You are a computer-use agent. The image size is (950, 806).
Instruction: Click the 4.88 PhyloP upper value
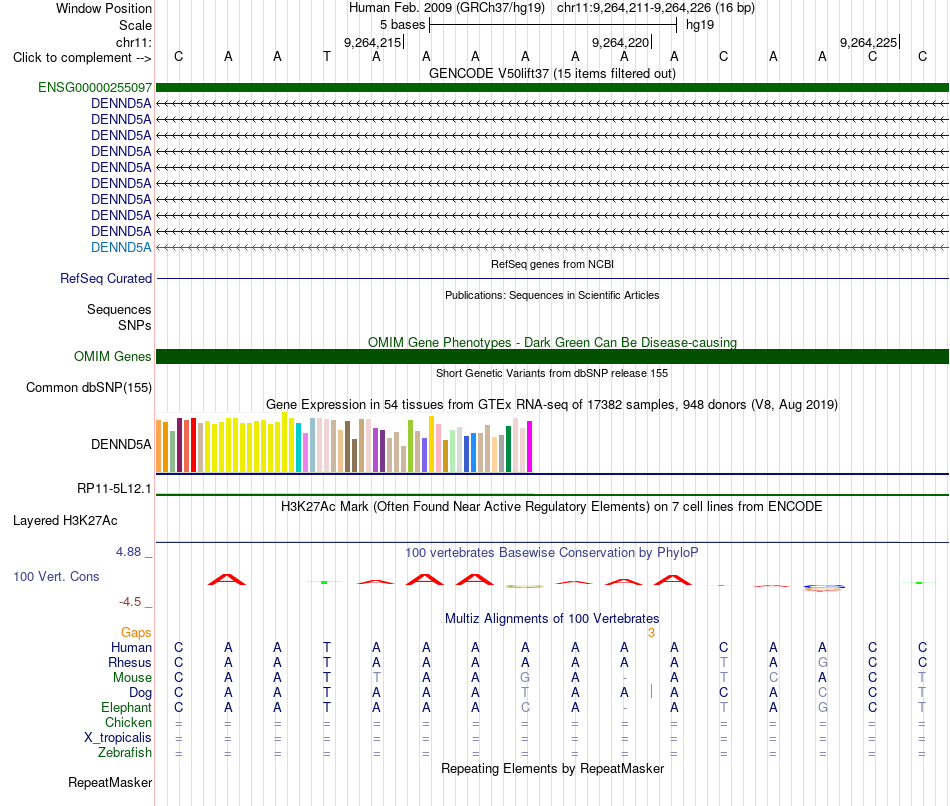coord(128,552)
